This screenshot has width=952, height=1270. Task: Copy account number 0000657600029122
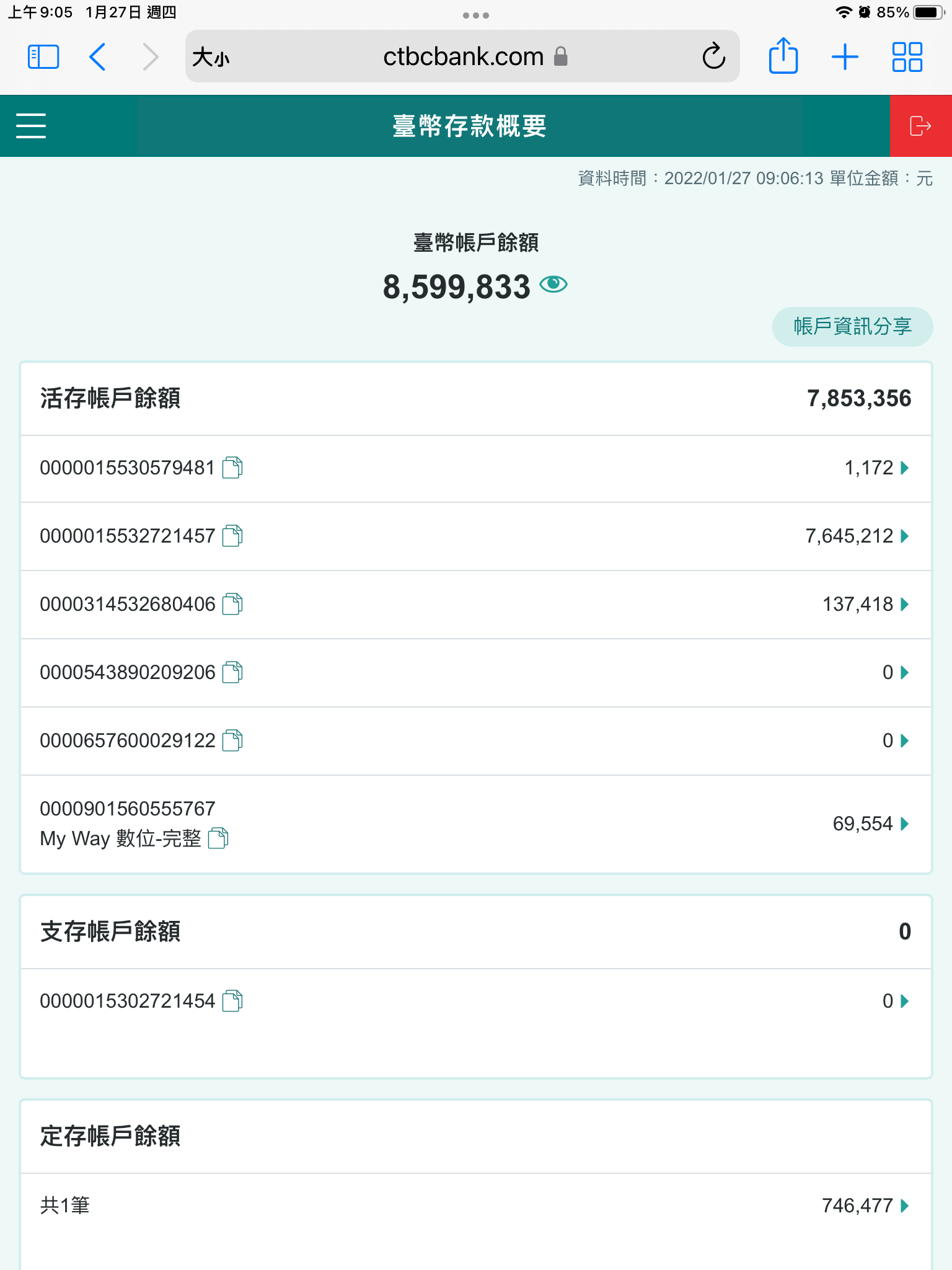click(x=232, y=740)
